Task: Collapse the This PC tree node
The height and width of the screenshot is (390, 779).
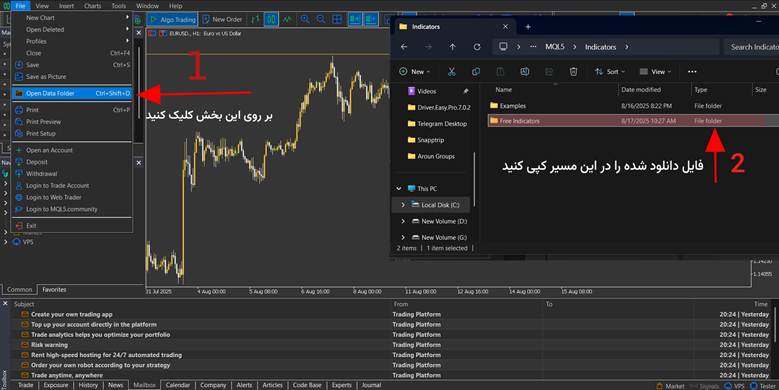Action: tap(399, 189)
